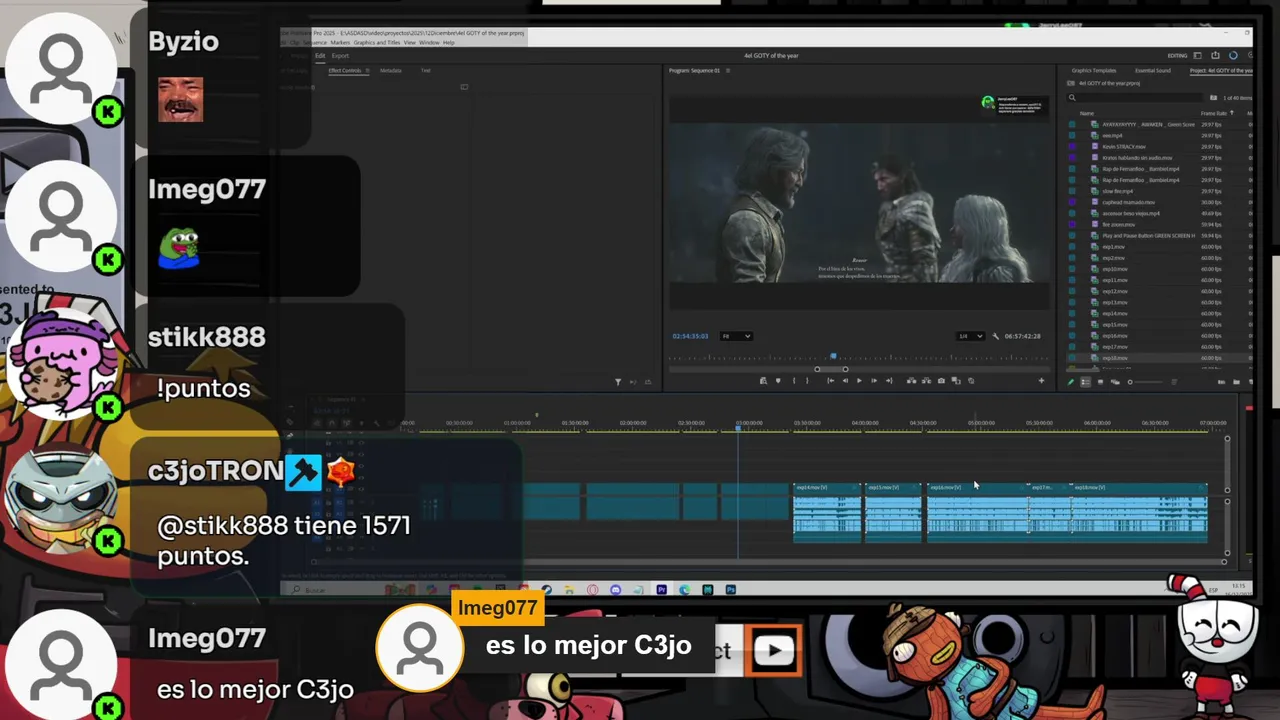The width and height of the screenshot is (1280, 720).
Task: Switch to the Essential Sound tab
Action: click(x=1153, y=70)
